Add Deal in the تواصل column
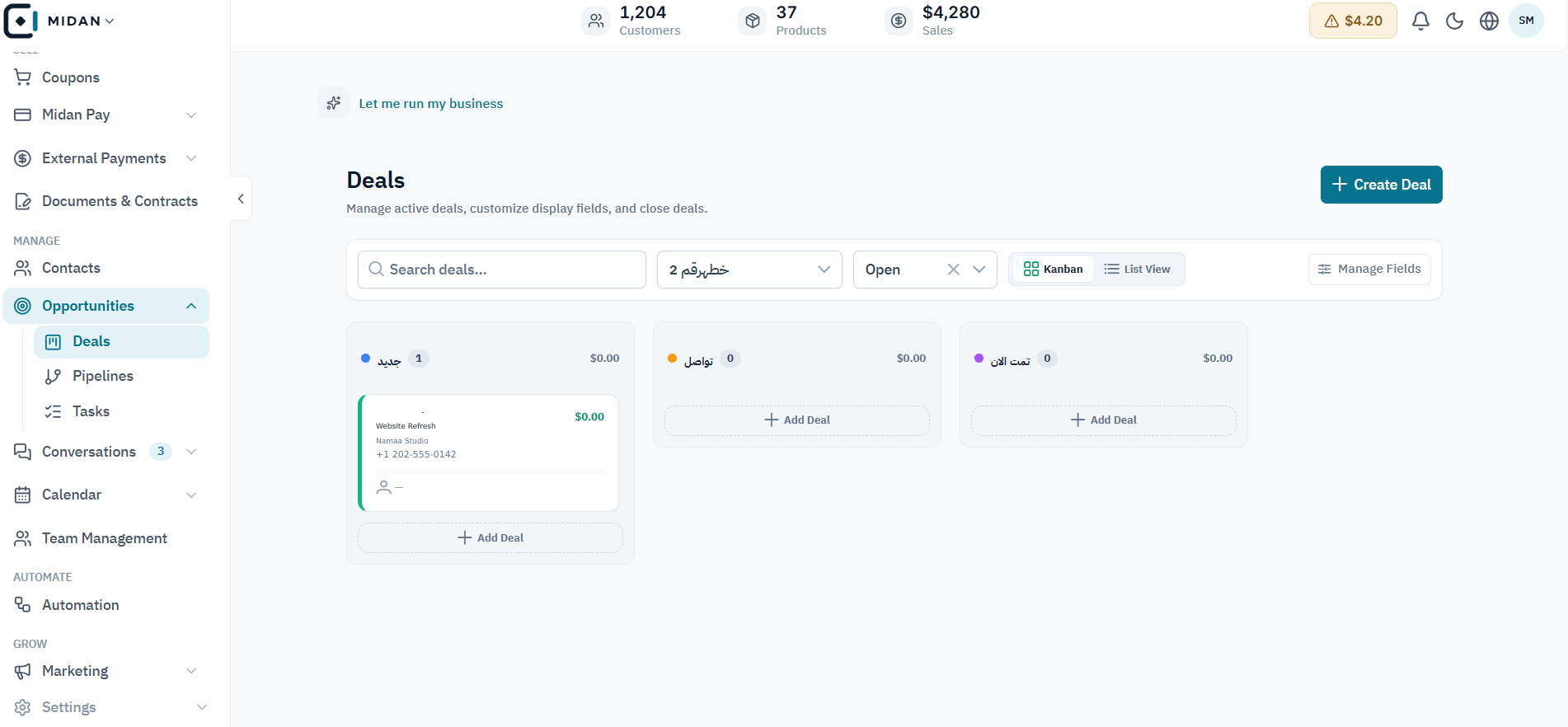The image size is (1568, 727). click(797, 420)
